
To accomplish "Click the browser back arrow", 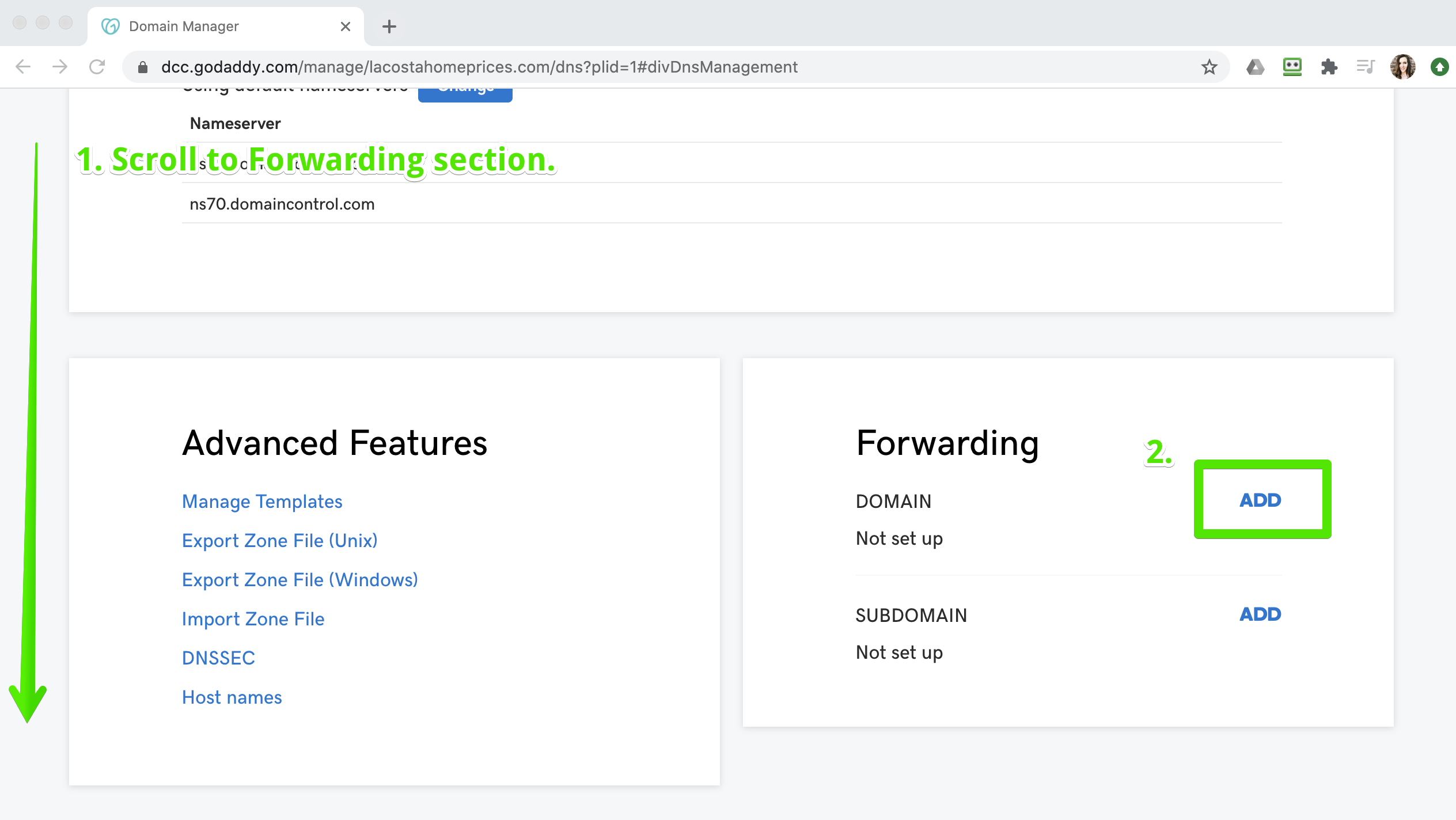I will 23,67.
